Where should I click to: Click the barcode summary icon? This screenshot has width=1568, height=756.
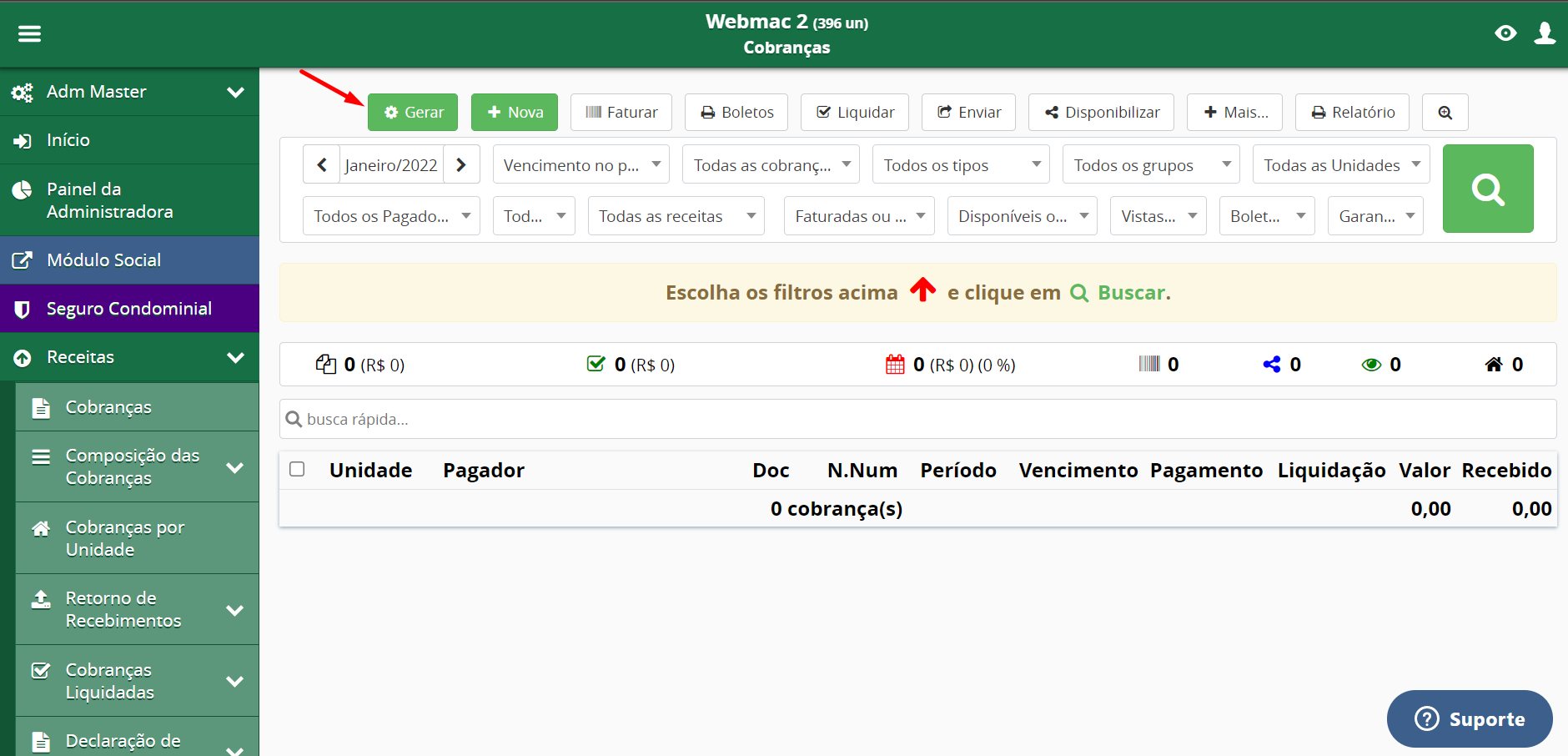click(x=1149, y=363)
